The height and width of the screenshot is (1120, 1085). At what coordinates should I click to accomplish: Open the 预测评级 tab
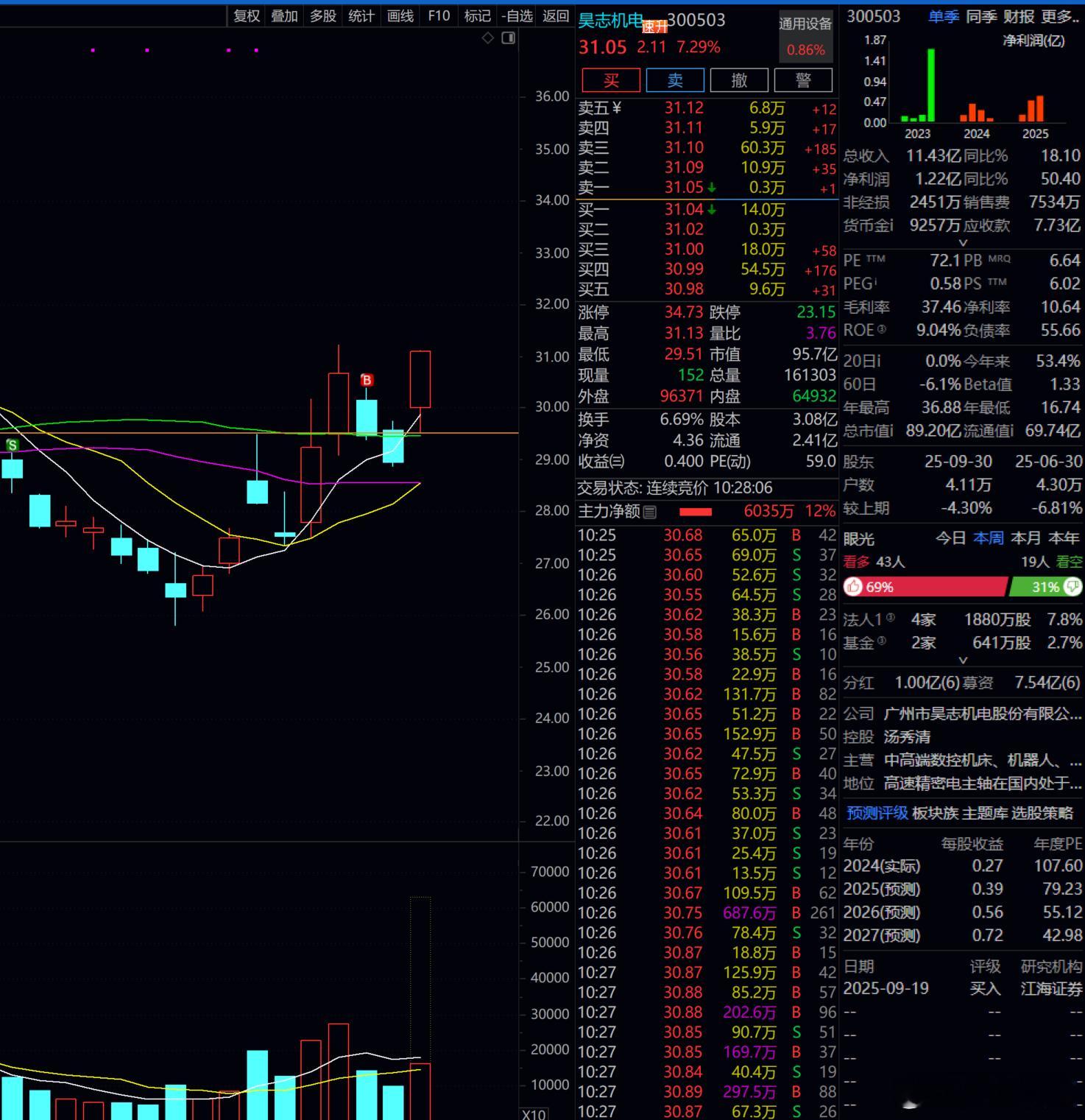(x=877, y=813)
